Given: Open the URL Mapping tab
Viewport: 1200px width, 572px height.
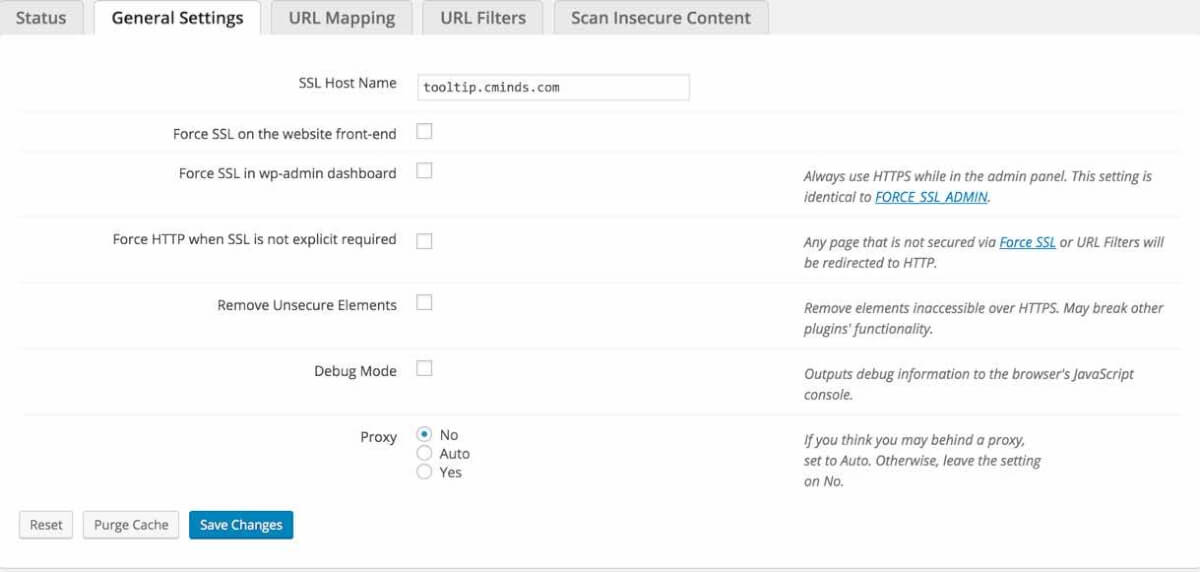Looking at the screenshot, I should [341, 18].
